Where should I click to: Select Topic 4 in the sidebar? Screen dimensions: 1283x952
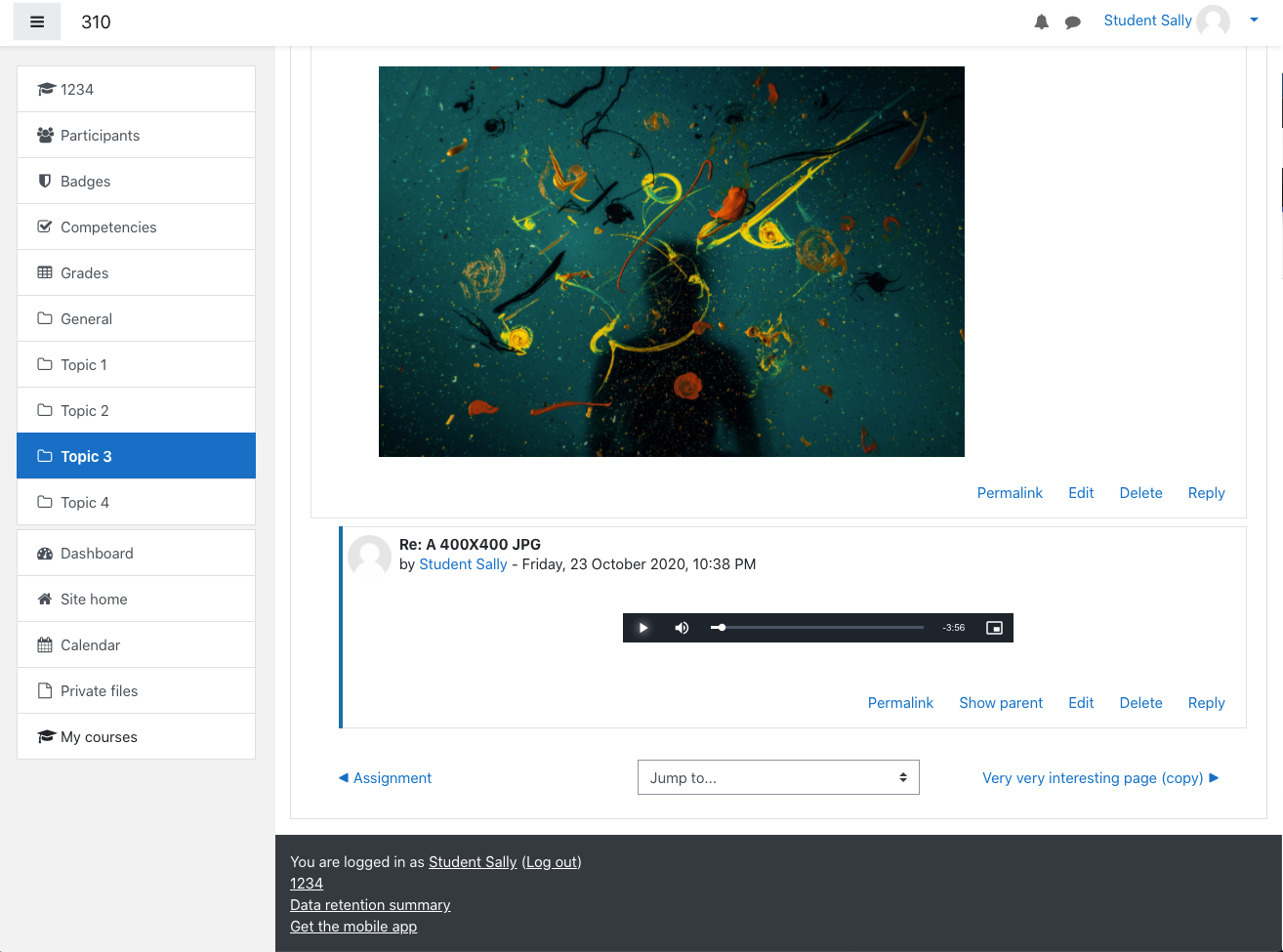[137, 502]
